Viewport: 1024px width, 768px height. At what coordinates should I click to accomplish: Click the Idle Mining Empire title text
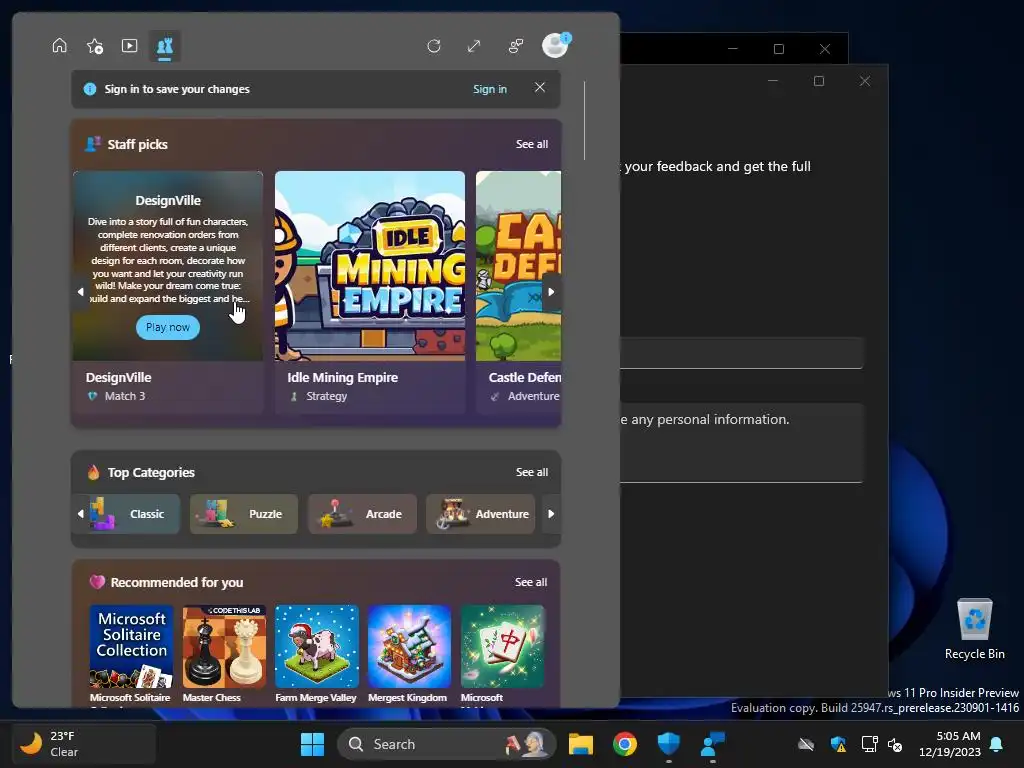[342, 377]
